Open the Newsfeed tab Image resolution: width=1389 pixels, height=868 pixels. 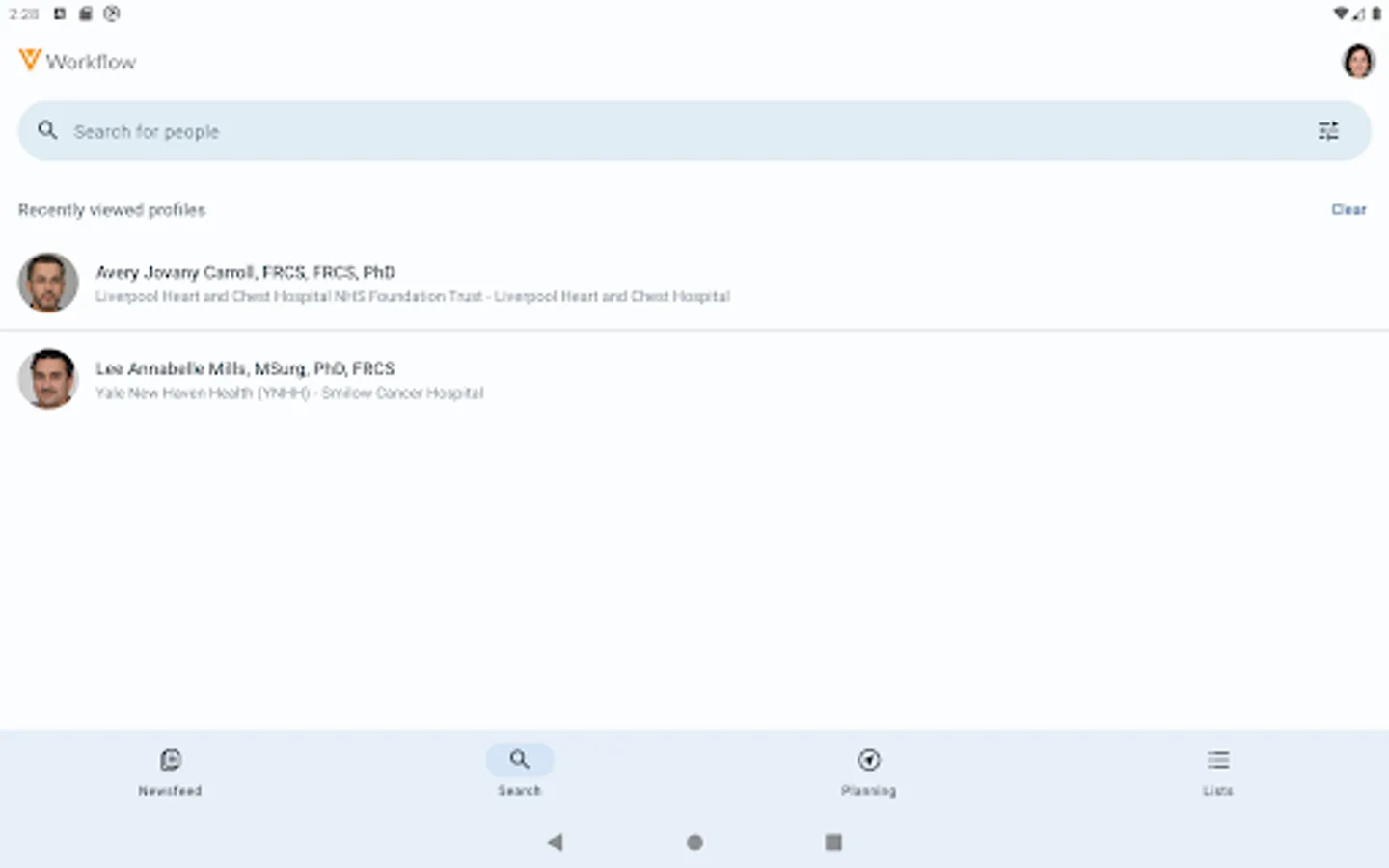(x=171, y=773)
